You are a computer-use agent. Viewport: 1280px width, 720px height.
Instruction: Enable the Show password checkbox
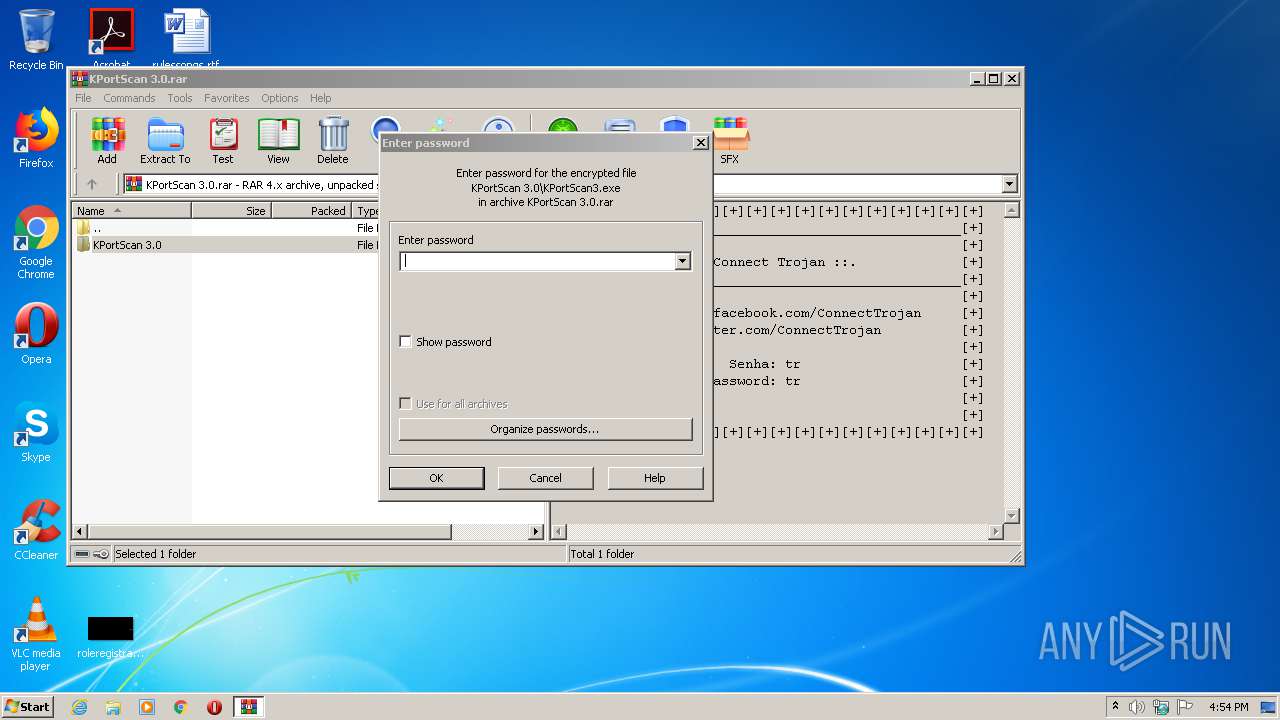click(405, 342)
